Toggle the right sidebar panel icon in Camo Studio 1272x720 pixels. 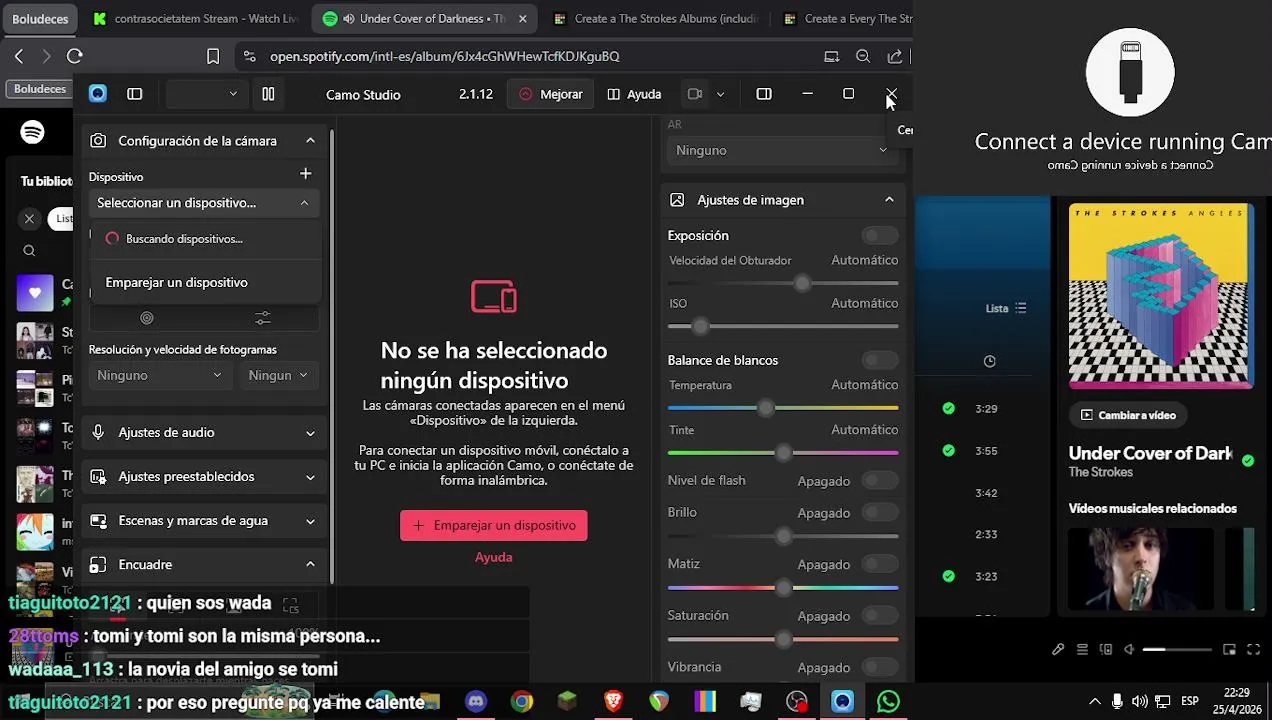pyautogui.click(x=764, y=94)
